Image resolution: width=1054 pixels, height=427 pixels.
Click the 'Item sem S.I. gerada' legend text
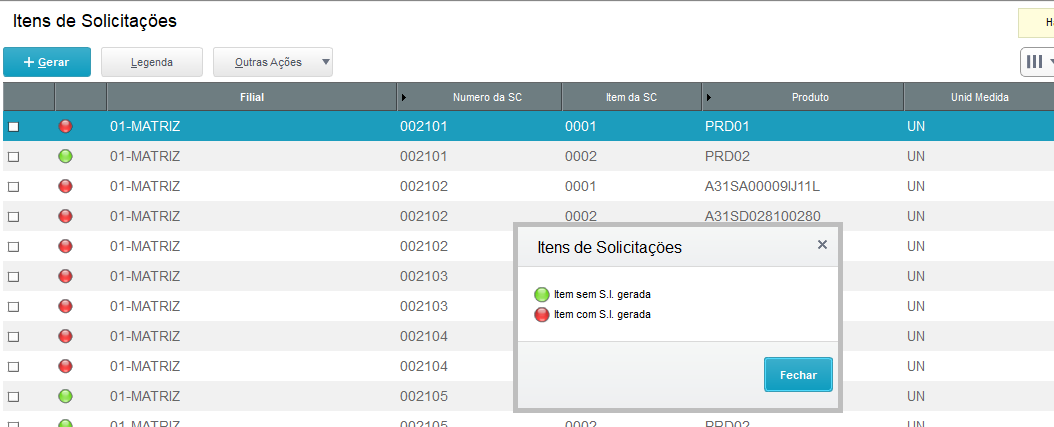point(602,295)
